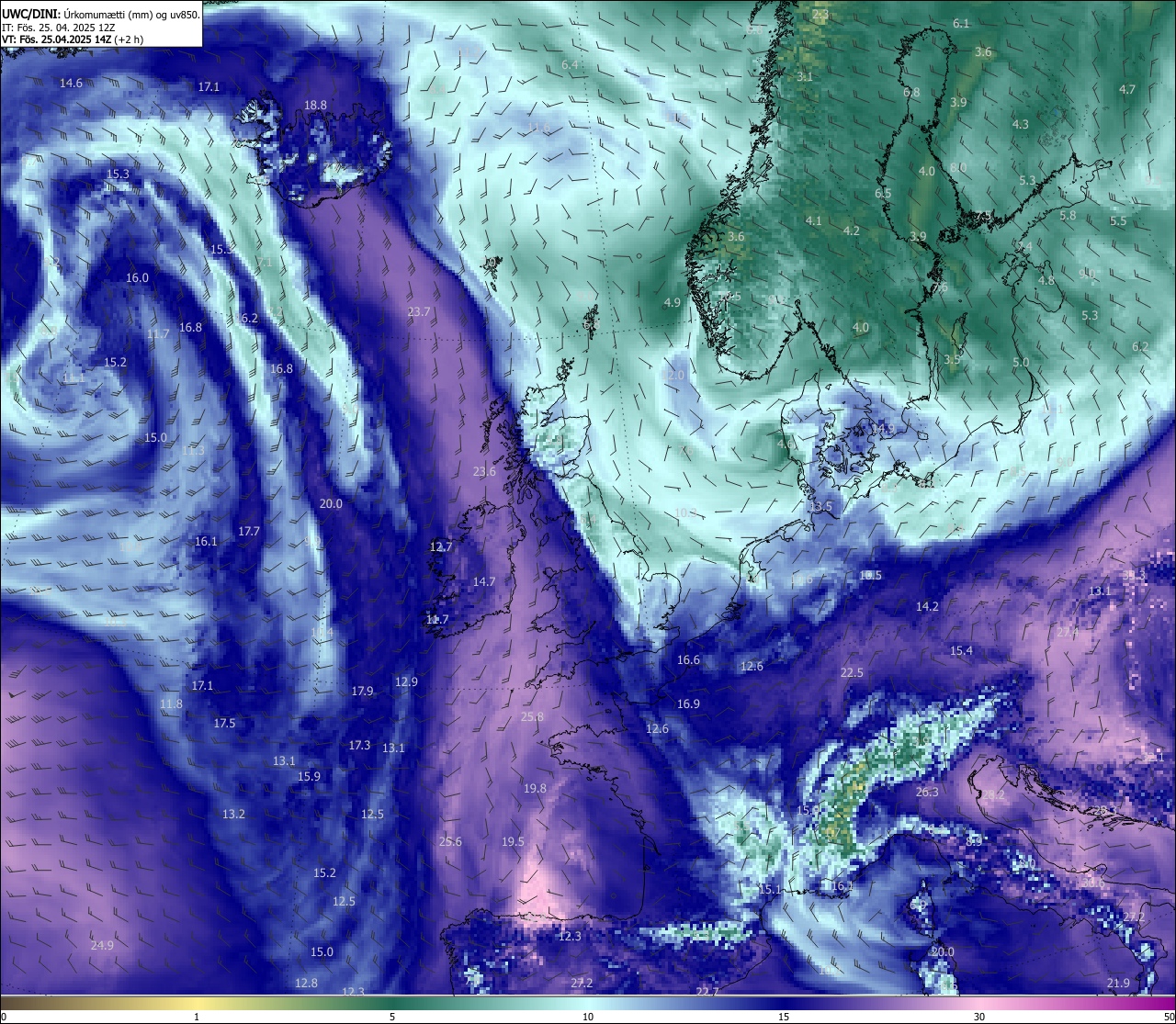Click the 14.2 map value

[927, 606]
